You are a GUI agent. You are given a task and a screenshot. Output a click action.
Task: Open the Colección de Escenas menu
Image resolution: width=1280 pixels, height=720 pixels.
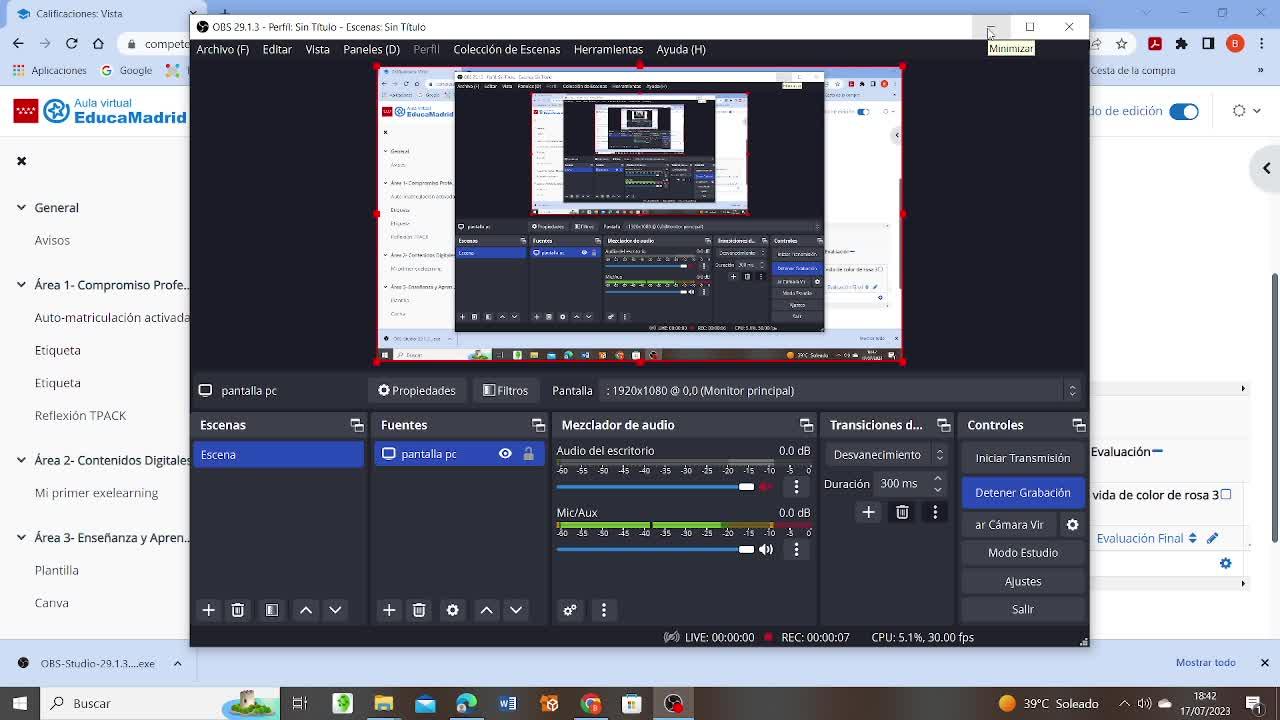click(x=506, y=49)
